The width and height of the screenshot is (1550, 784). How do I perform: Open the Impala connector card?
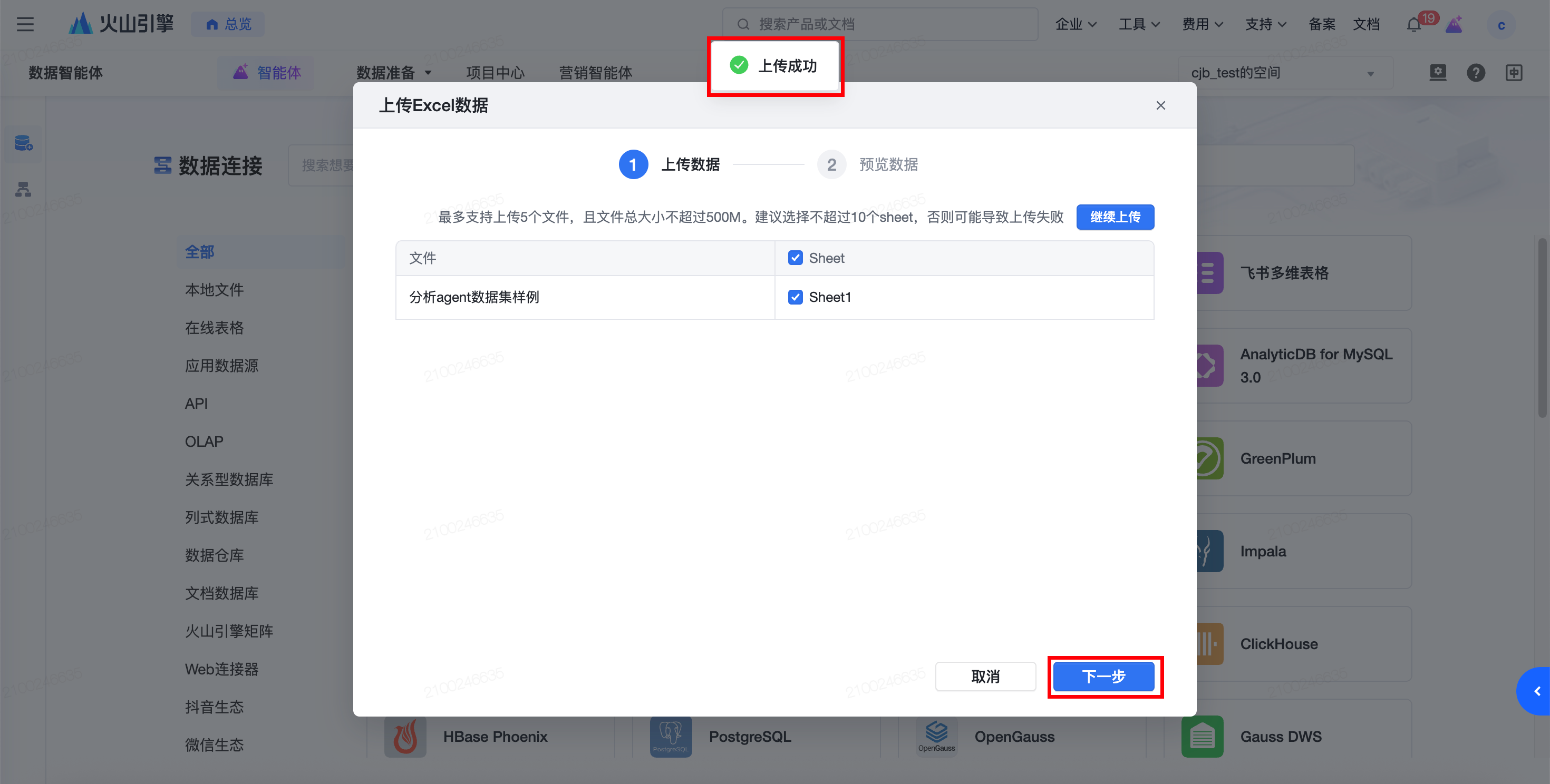(x=1303, y=551)
